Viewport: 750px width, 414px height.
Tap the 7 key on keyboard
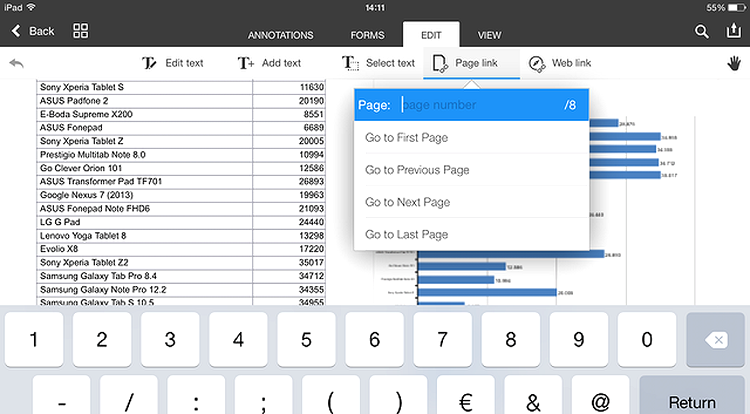[x=443, y=339]
